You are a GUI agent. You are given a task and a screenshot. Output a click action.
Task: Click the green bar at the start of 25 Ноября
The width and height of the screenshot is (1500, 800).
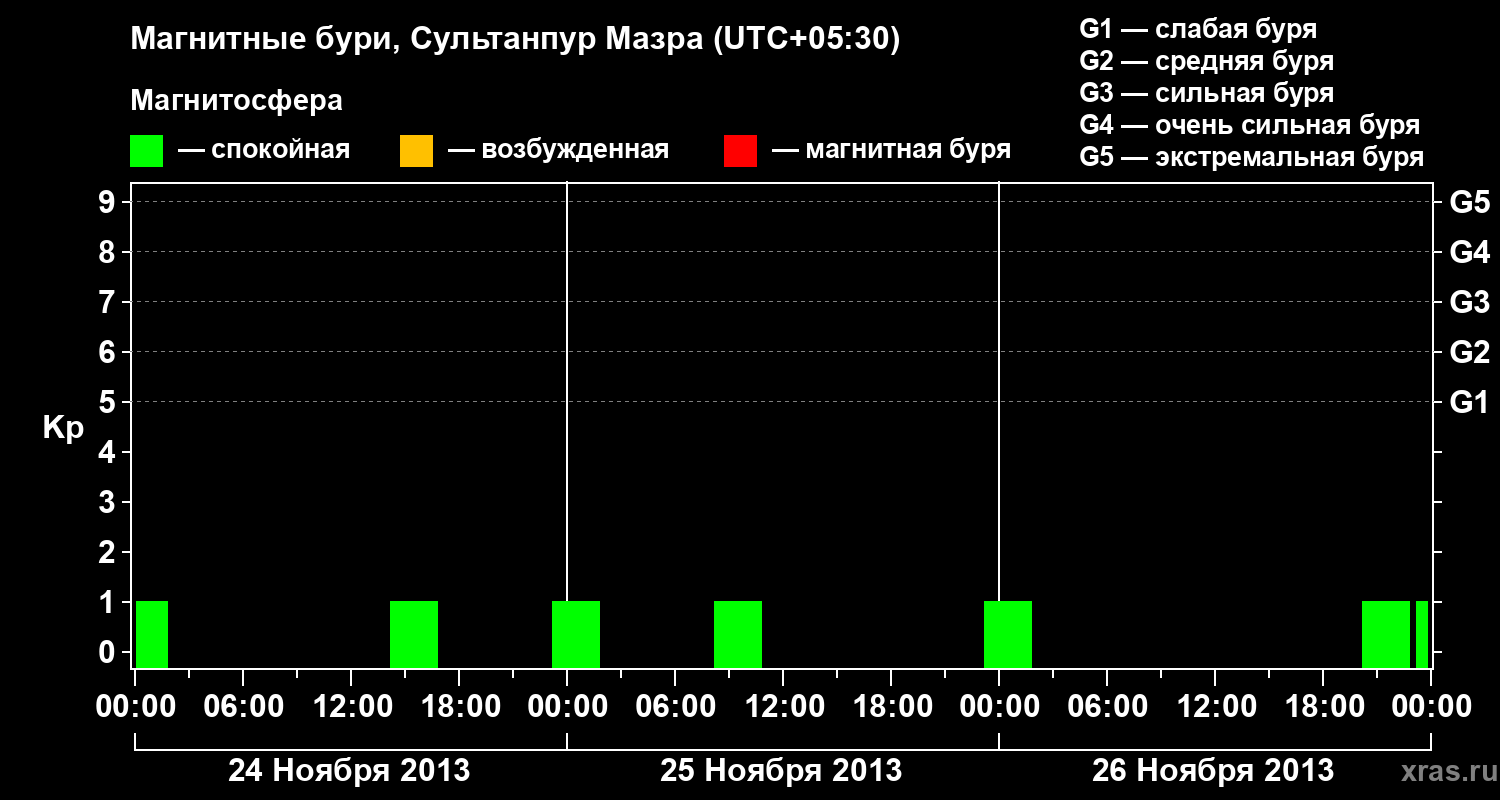coord(576,634)
